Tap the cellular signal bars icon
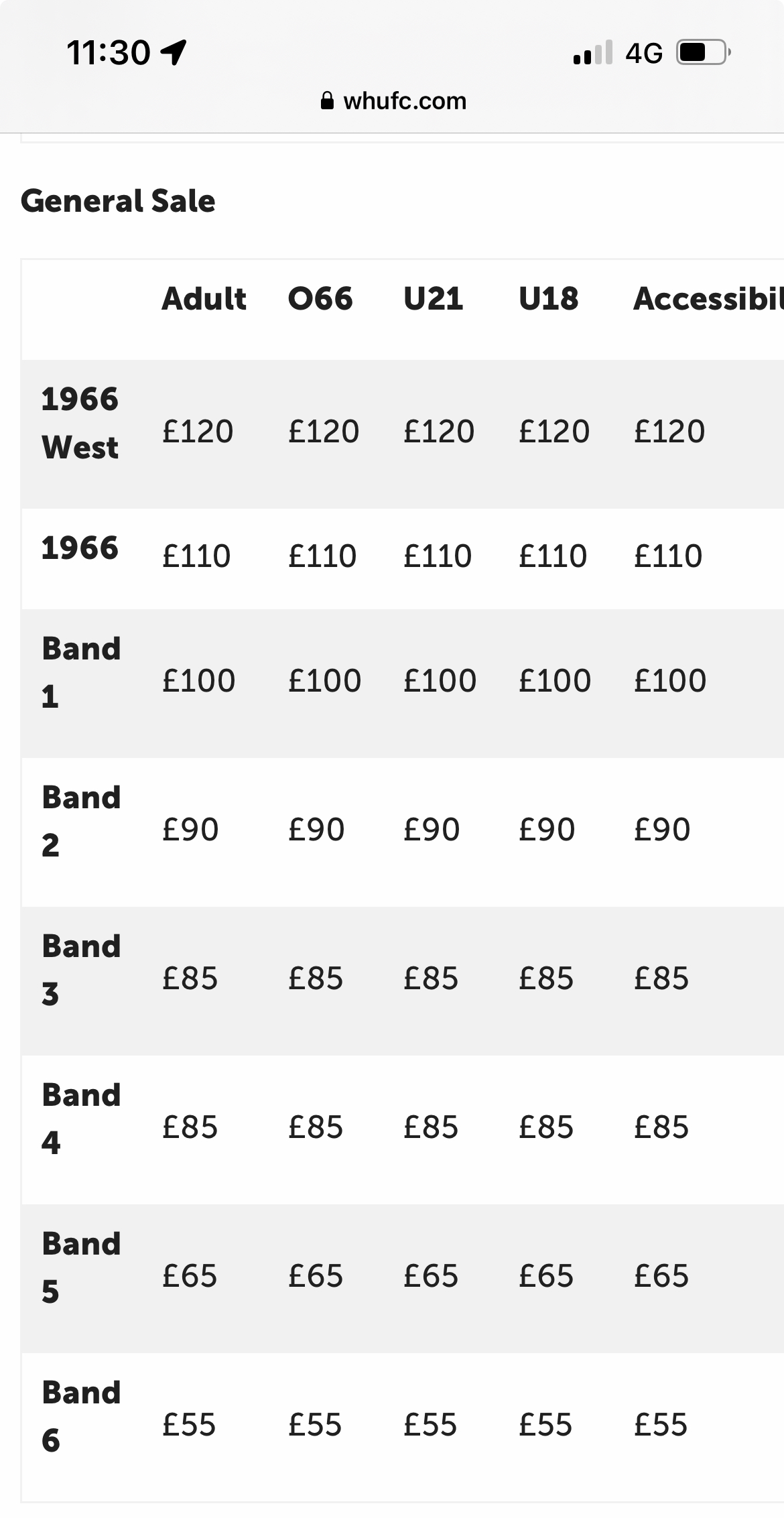 click(593, 52)
